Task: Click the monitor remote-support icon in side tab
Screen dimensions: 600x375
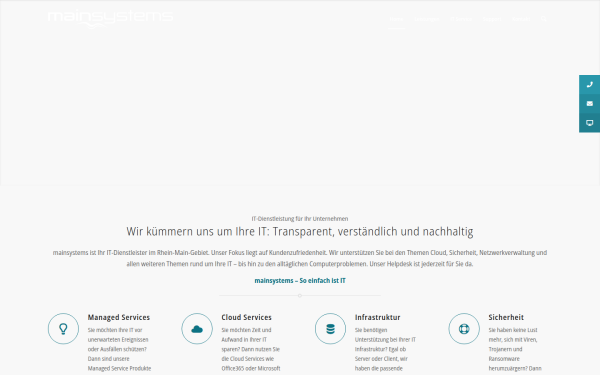Action: pyautogui.click(x=590, y=123)
